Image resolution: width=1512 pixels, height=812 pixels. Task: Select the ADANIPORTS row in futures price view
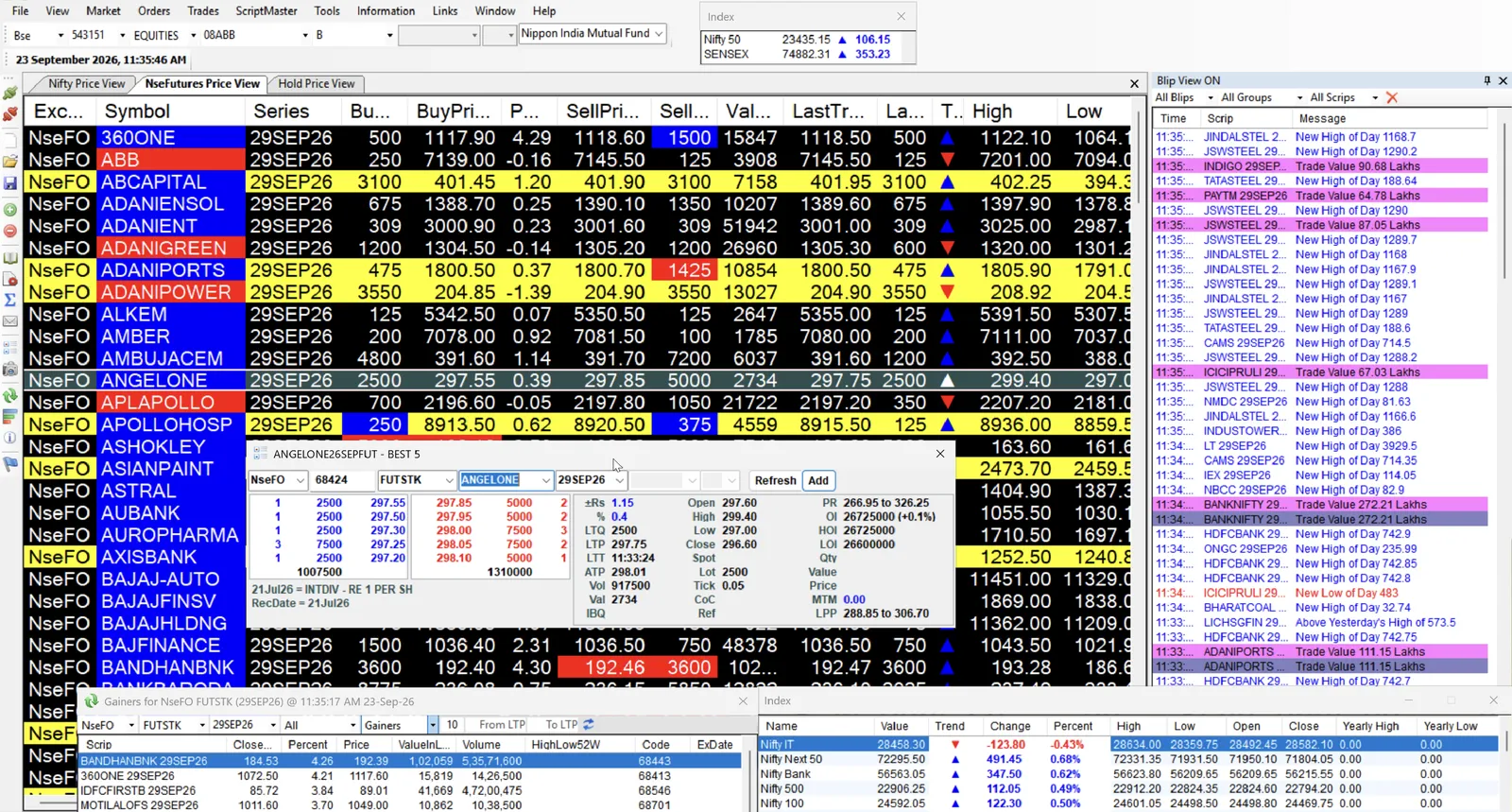pyautogui.click(x=577, y=270)
